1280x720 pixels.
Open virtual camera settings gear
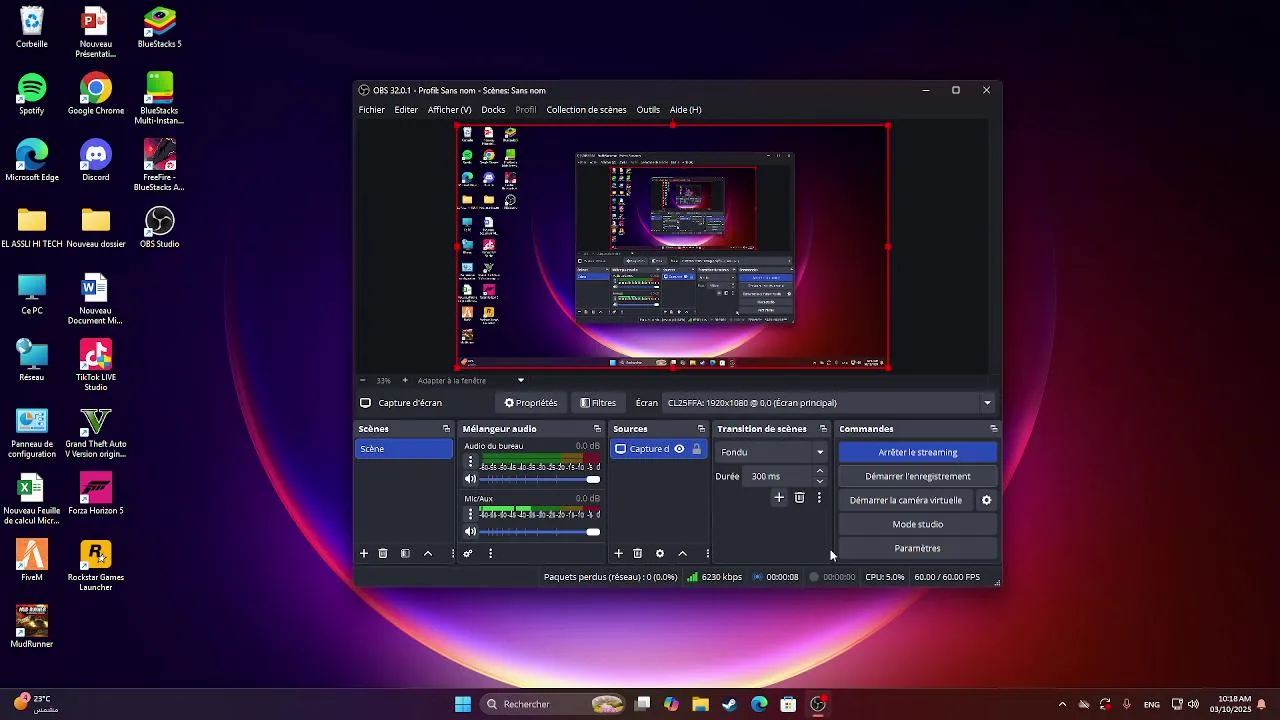pos(986,500)
